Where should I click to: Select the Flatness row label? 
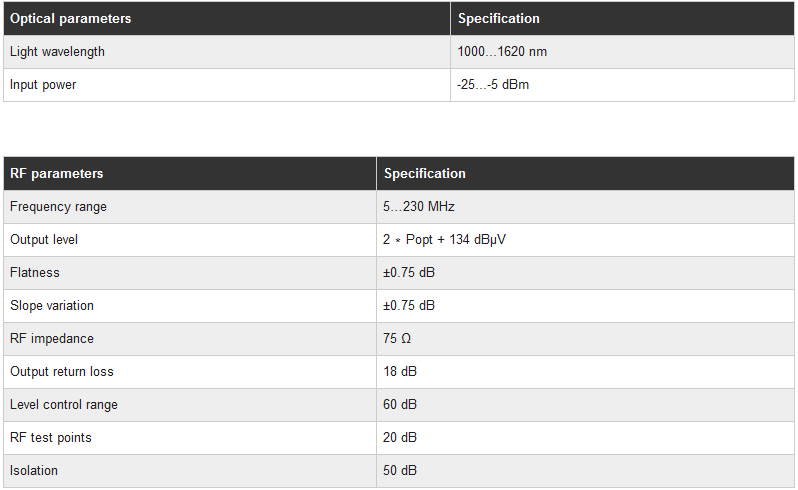point(35,273)
